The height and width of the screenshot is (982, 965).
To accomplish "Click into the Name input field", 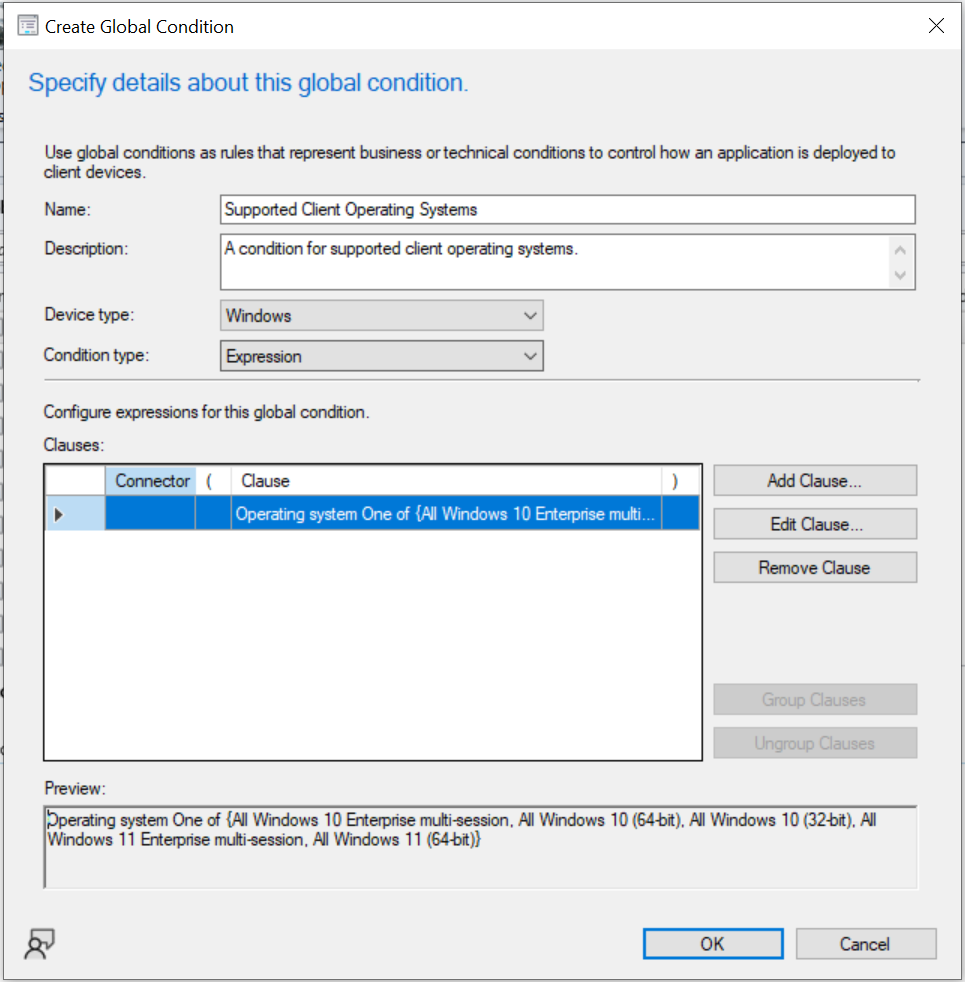I will click(567, 210).
